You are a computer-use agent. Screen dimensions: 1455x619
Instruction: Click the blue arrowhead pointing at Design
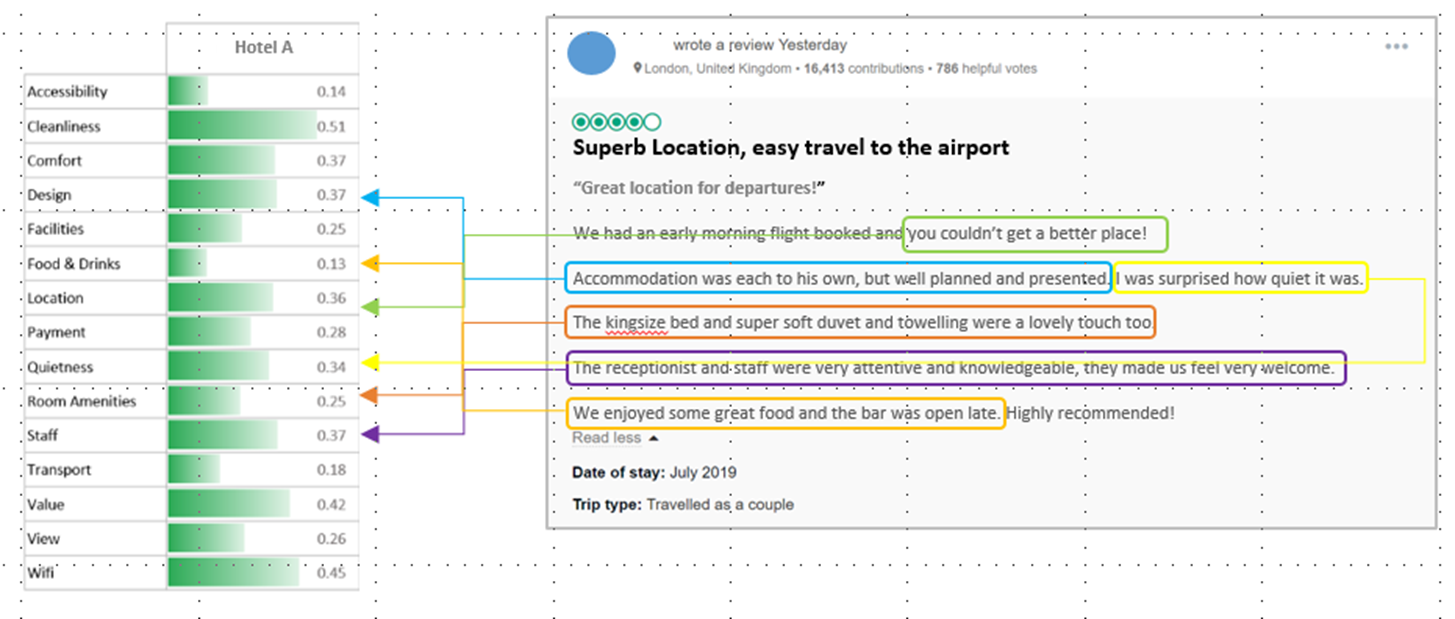tap(370, 197)
